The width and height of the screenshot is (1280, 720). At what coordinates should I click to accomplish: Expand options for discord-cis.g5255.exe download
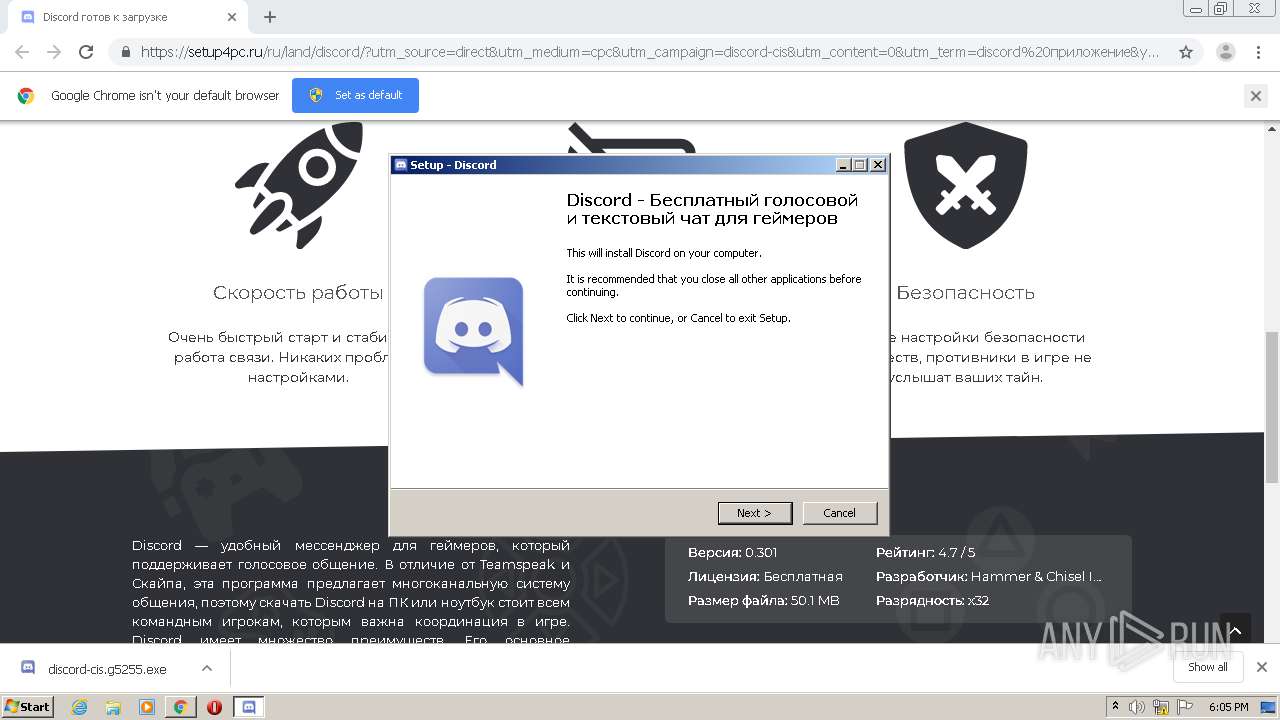pos(206,668)
